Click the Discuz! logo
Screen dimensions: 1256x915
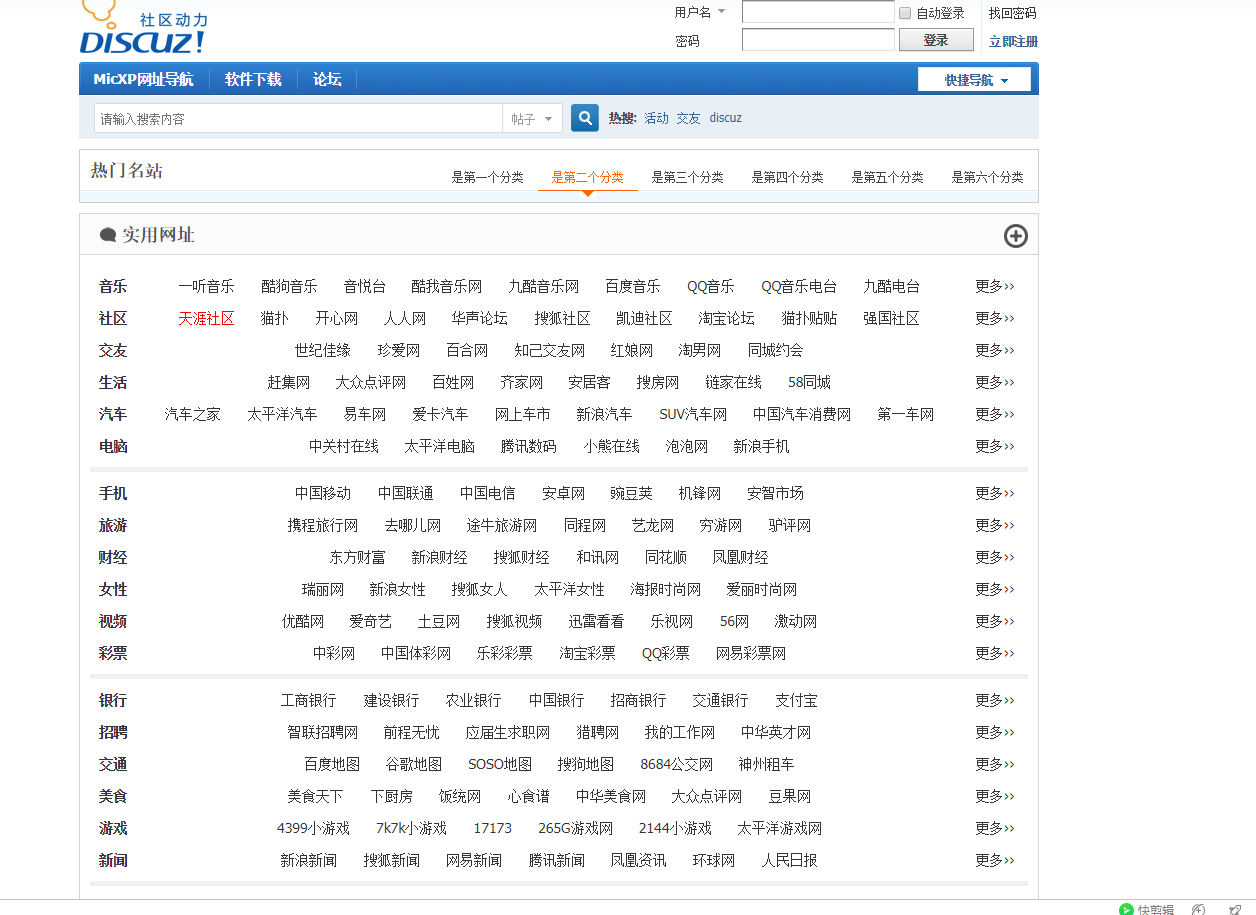(x=145, y=27)
